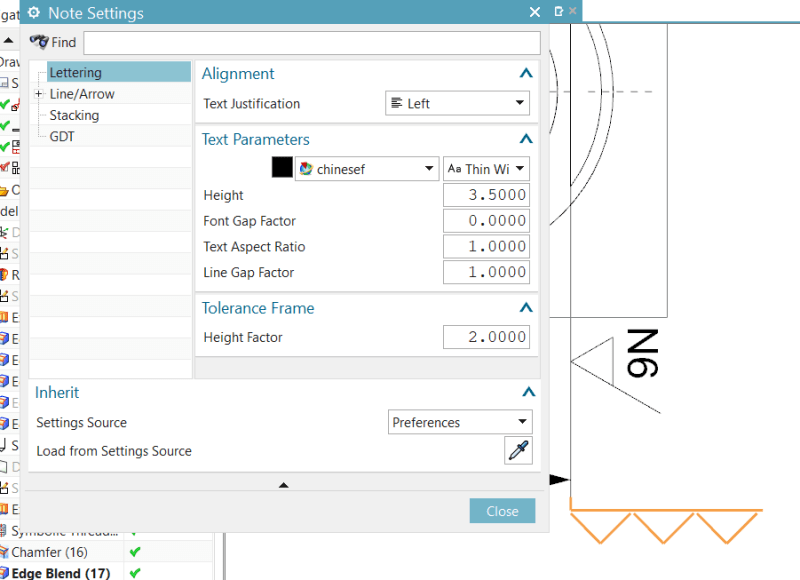Image resolution: width=800 pixels, height=580 pixels.
Task: Click the Close button
Action: [502, 511]
